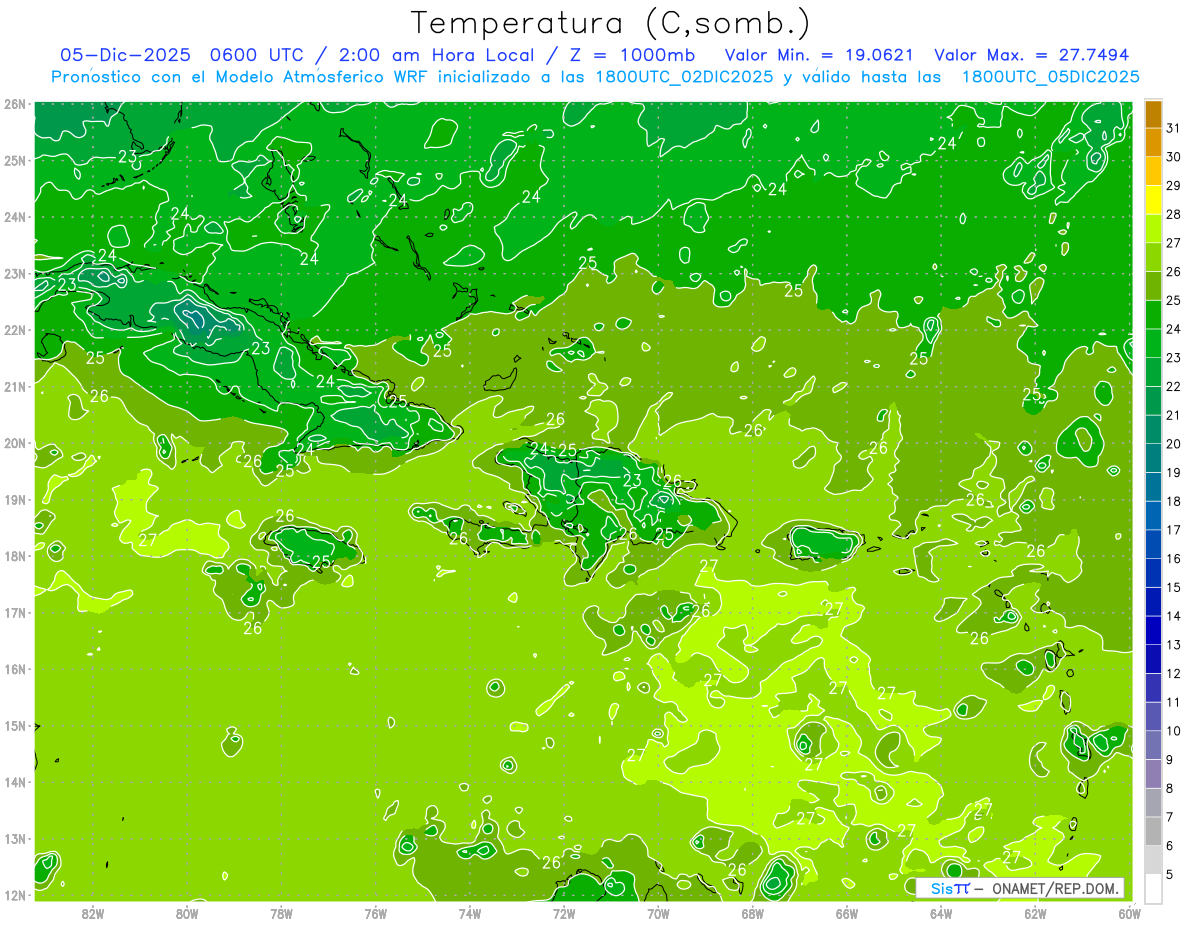1200x927 pixels.
Task: Click the '22' label on color scale
Action: point(1173,387)
